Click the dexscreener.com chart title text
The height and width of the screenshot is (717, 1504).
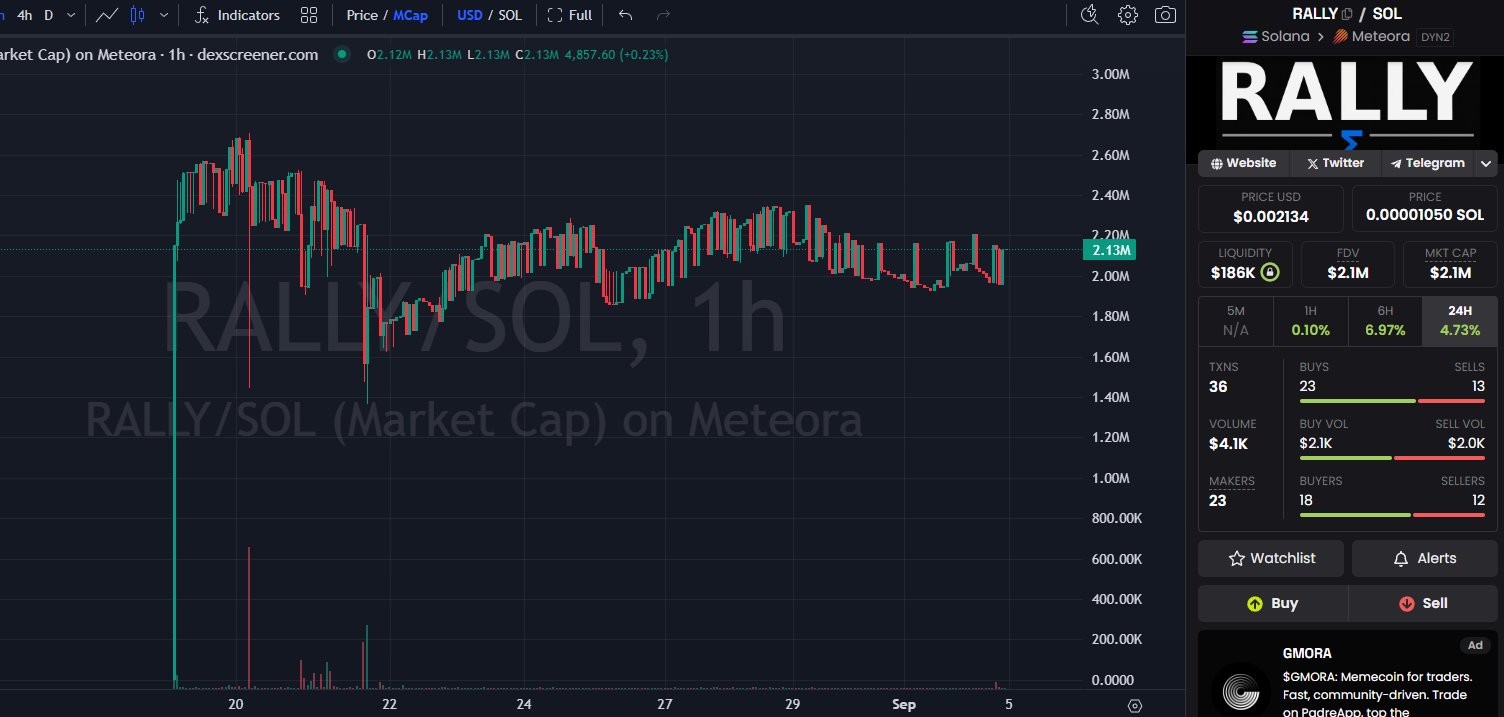point(256,55)
